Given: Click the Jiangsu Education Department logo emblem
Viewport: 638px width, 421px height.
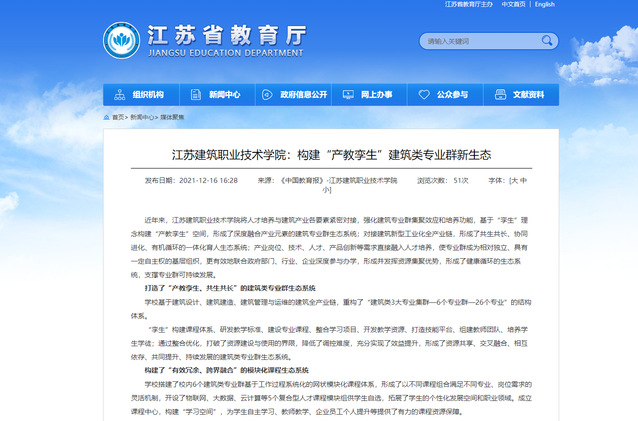Looking at the screenshot, I should (124, 41).
